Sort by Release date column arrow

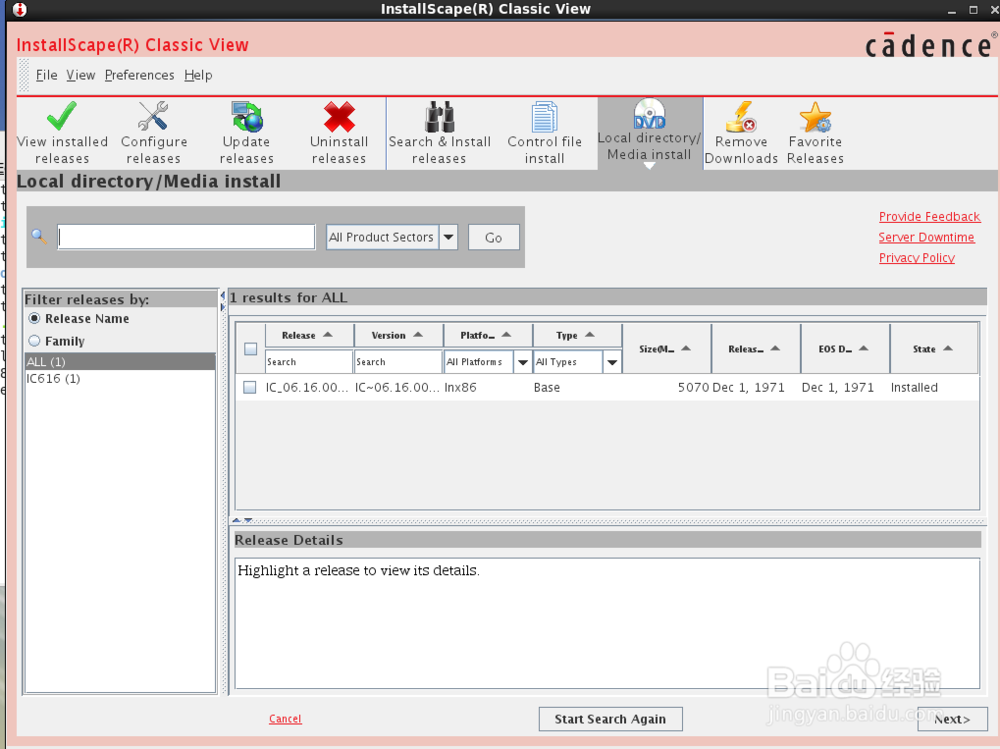coord(775,348)
